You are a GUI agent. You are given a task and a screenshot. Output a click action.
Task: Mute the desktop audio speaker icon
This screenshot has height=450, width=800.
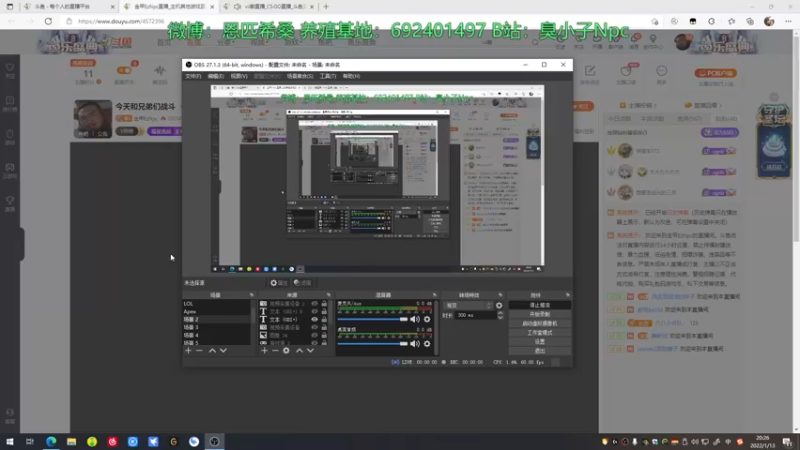point(415,344)
